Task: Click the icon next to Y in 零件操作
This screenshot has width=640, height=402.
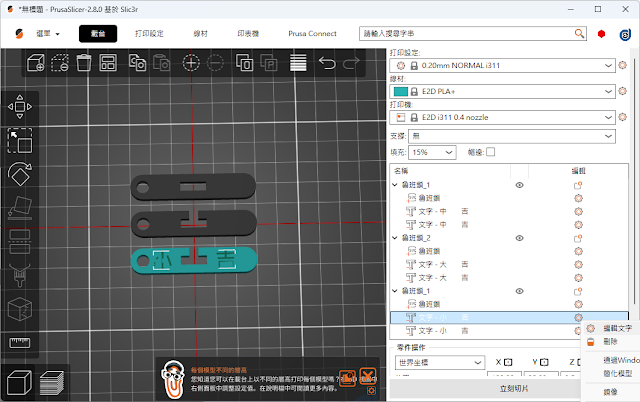Action: coord(544,362)
